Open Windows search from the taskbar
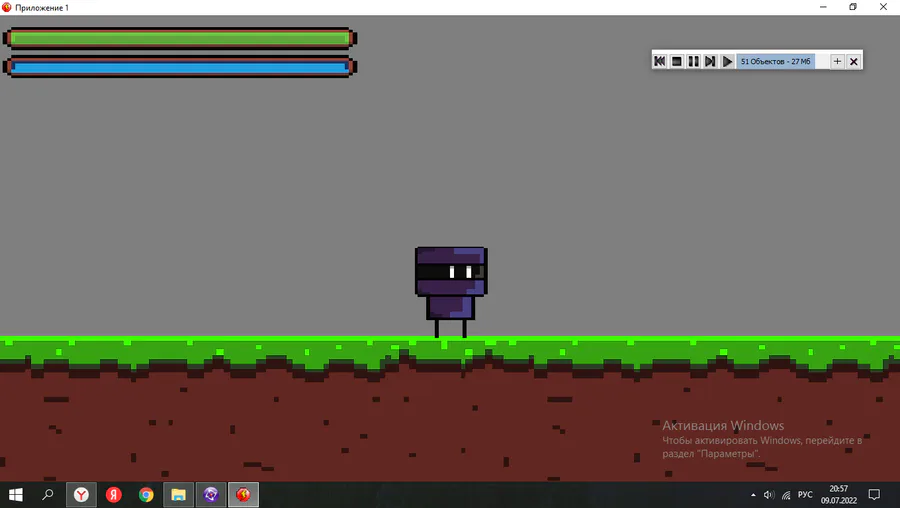Screen dimensions: 900x508 tap(48, 494)
